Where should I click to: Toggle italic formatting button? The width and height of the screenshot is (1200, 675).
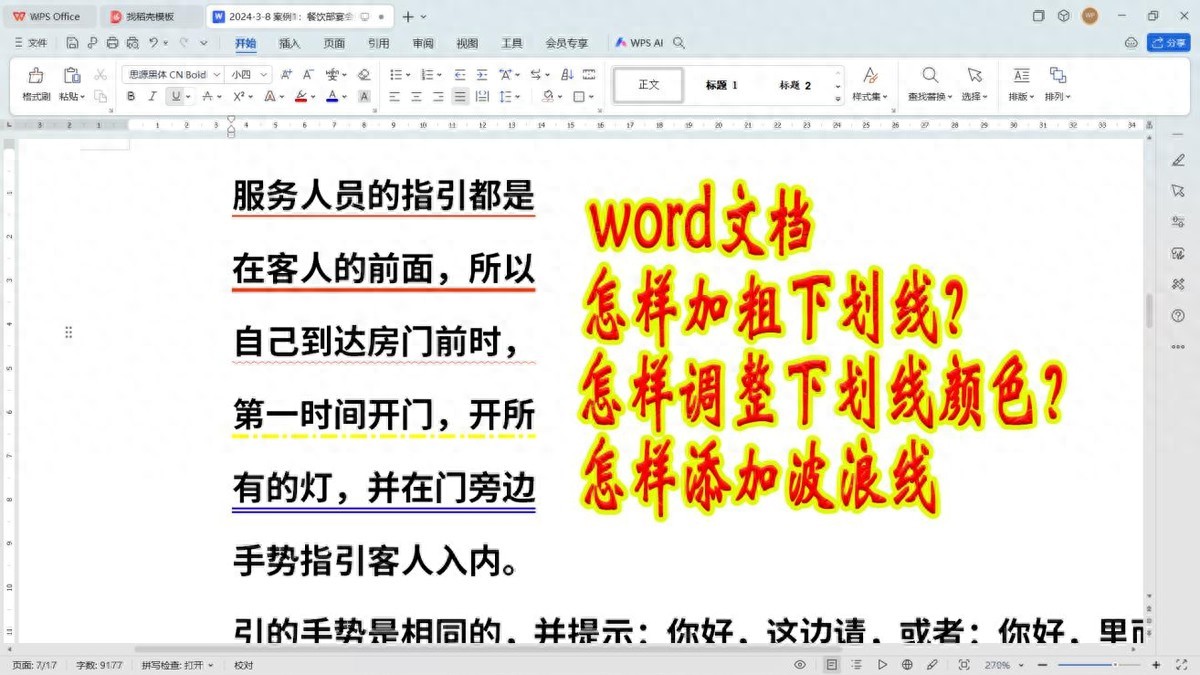point(152,97)
